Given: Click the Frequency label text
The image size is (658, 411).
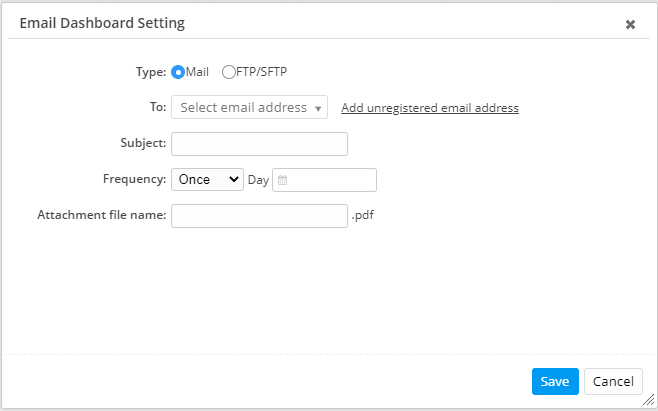Looking at the screenshot, I should pos(134,180).
